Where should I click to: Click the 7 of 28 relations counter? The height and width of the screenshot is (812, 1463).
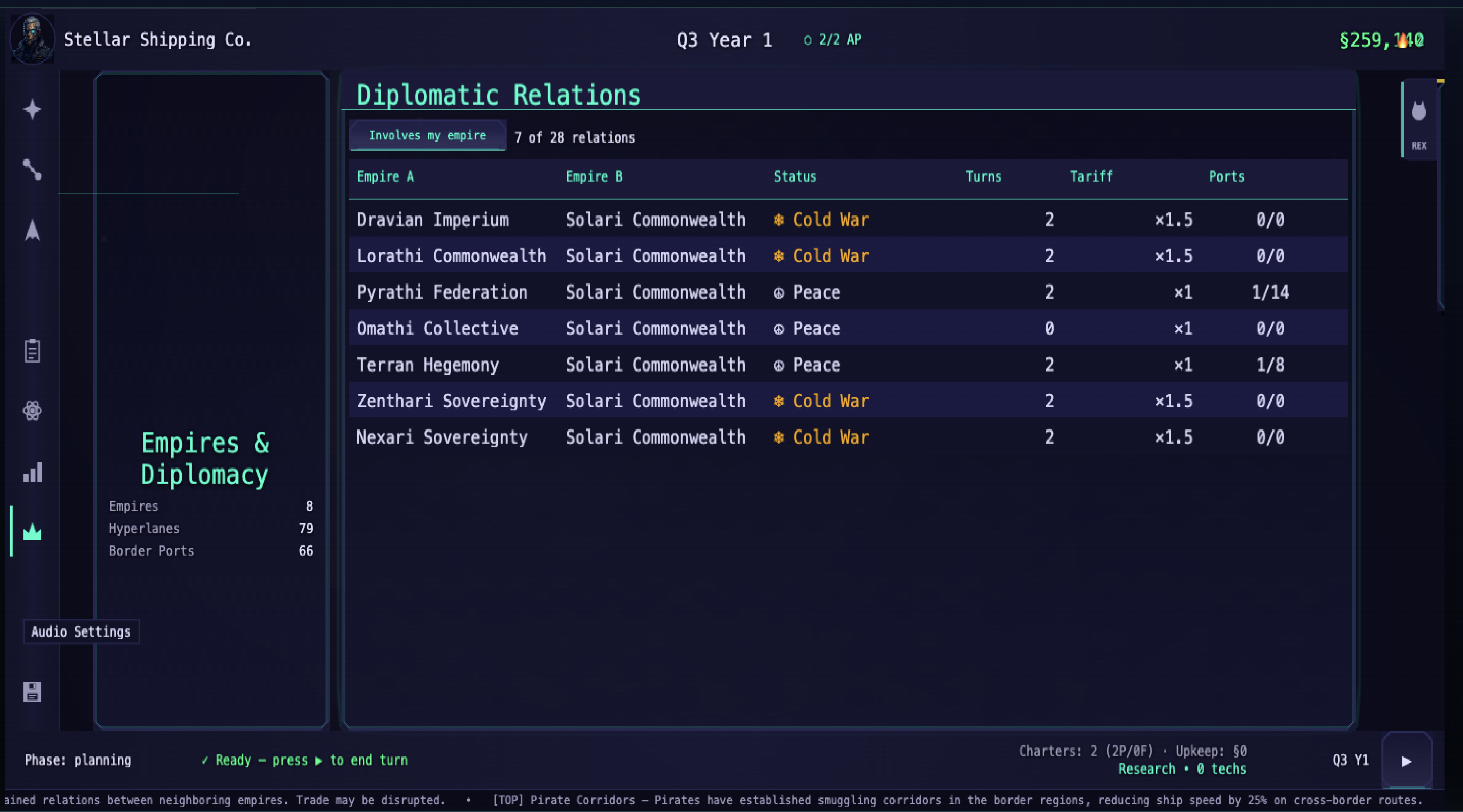(x=574, y=137)
